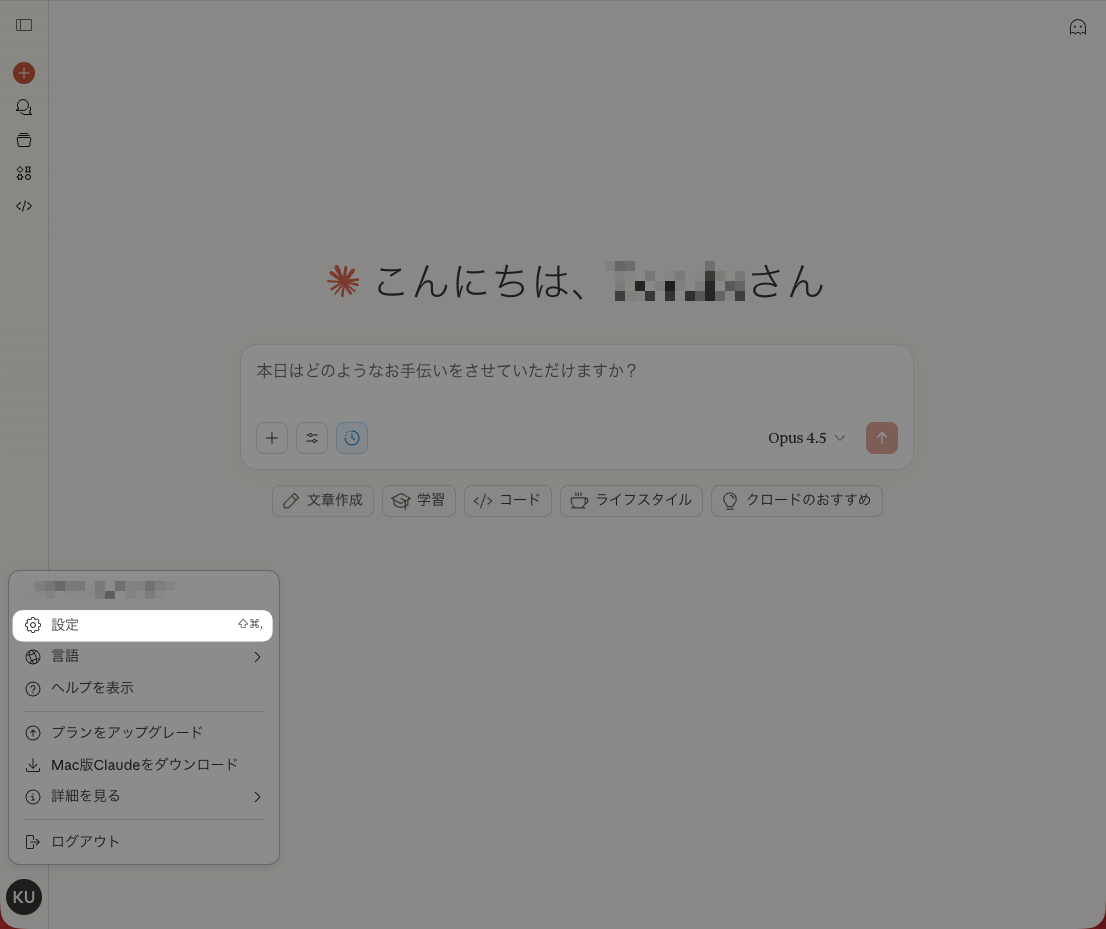The width and height of the screenshot is (1106, 929).
Task: Open the artifacts icon in sidebar
Action: (24, 173)
